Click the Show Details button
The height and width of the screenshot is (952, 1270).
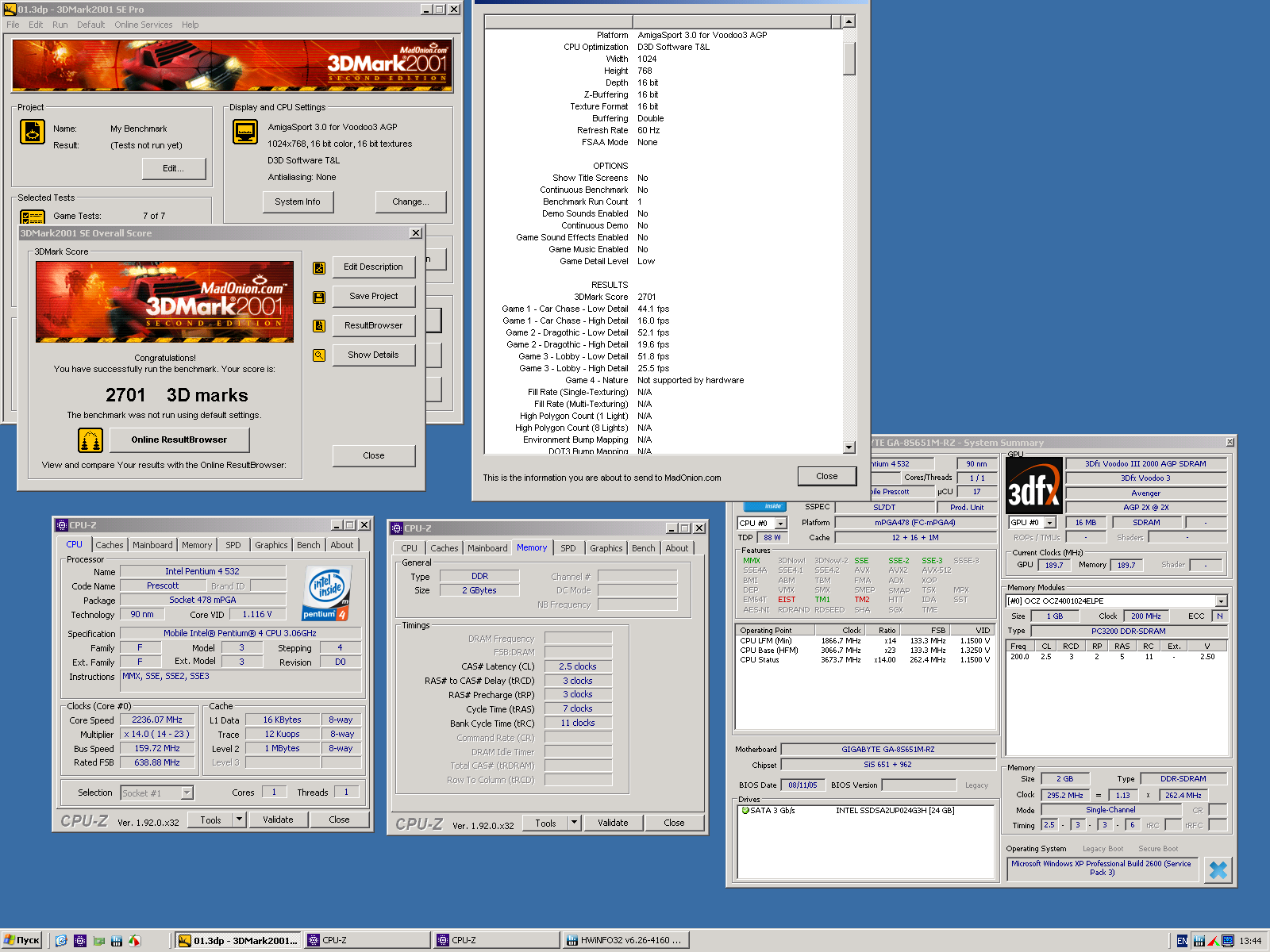(373, 355)
